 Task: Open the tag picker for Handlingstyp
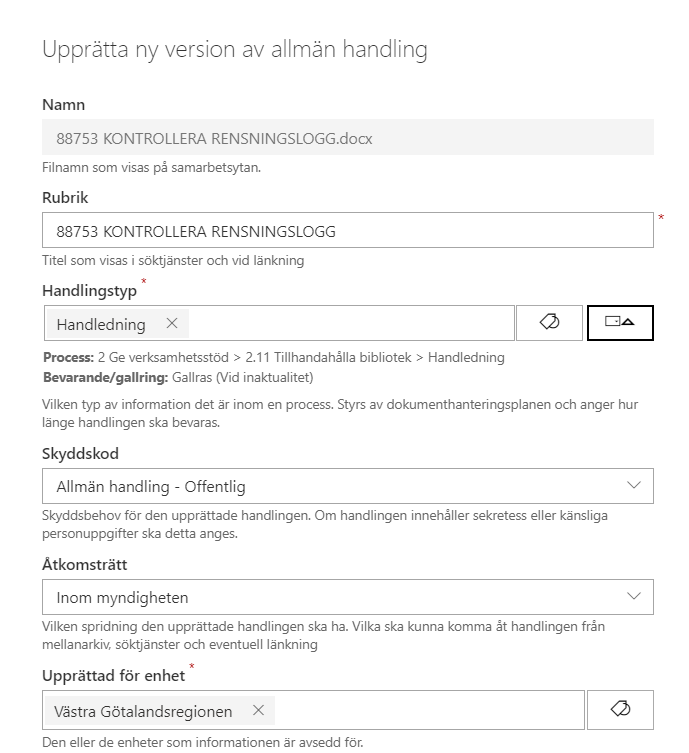point(548,322)
